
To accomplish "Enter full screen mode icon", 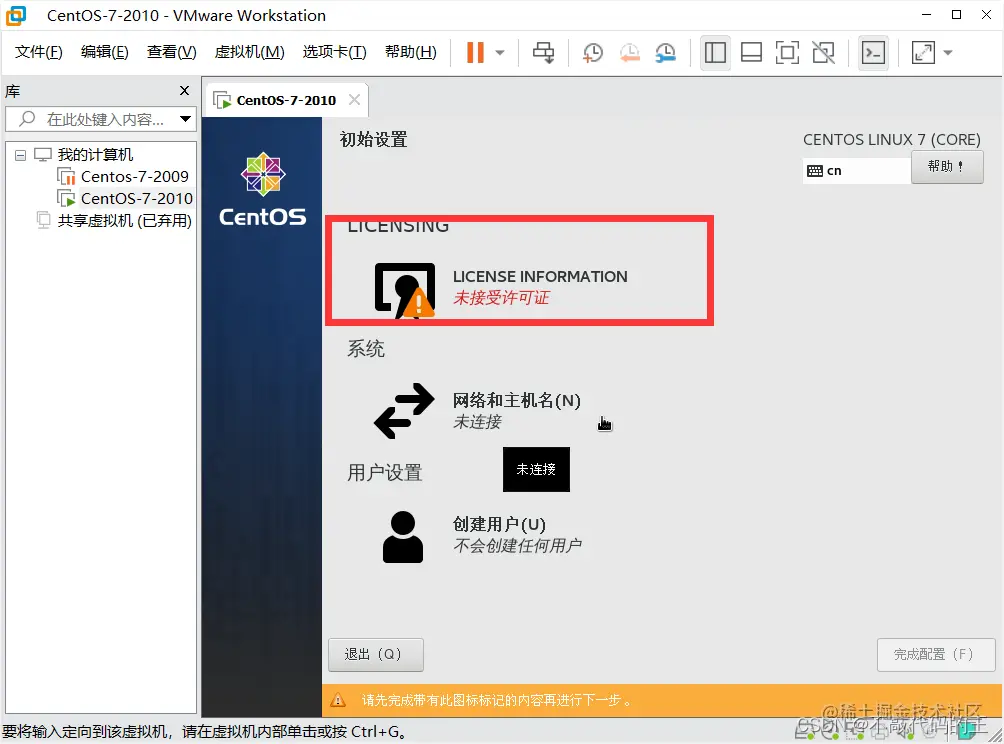I will point(787,53).
